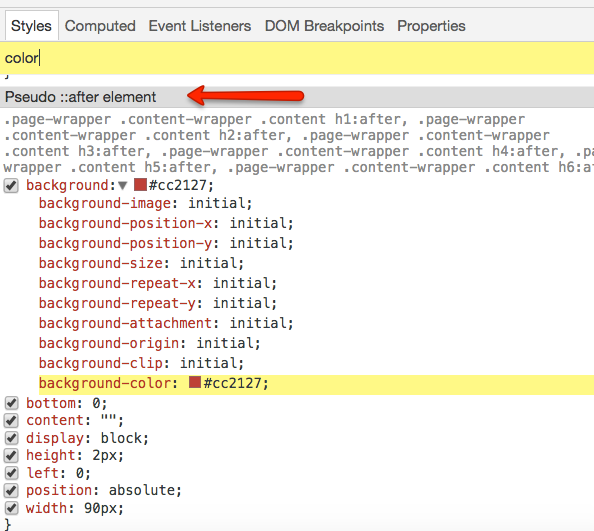Click the background-attachment property name
This screenshot has height=531, width=594.
126,323
